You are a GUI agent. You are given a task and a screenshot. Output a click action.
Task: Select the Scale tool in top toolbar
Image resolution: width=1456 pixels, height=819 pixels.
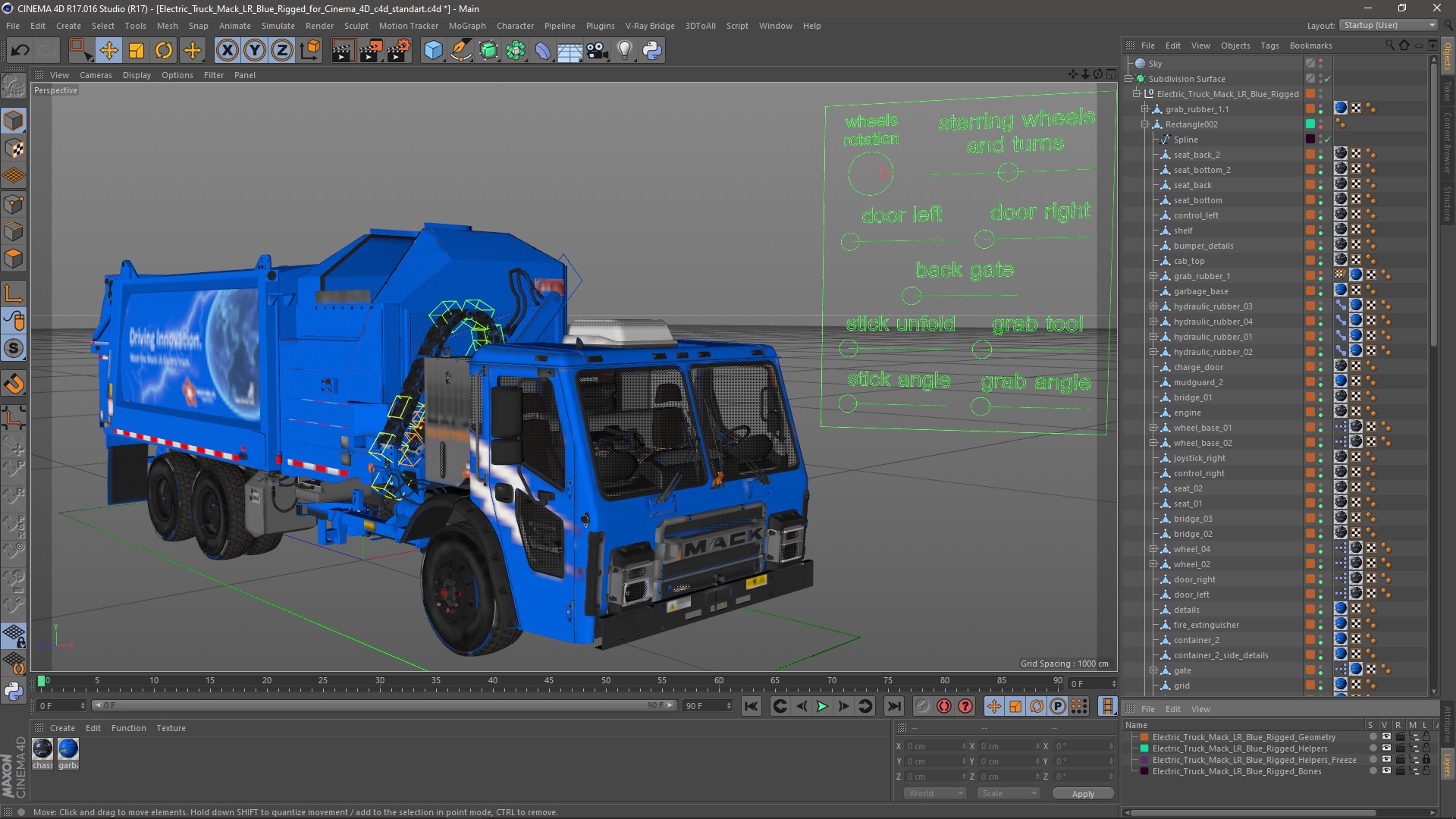[136, 51]
